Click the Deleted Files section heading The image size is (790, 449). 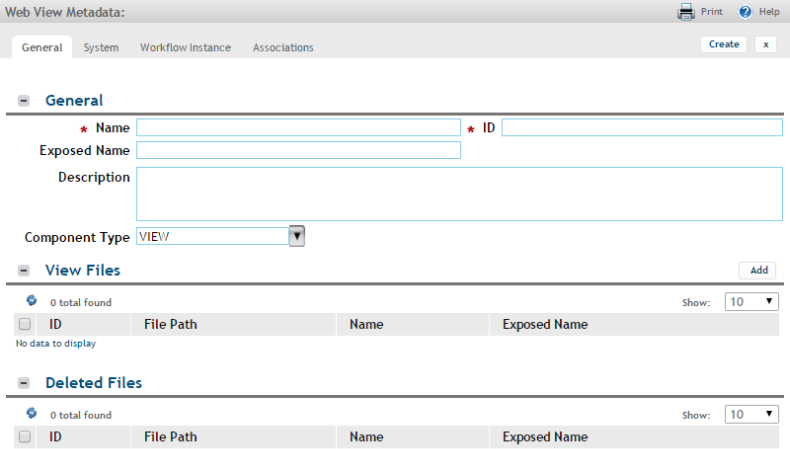coord(94,382)
